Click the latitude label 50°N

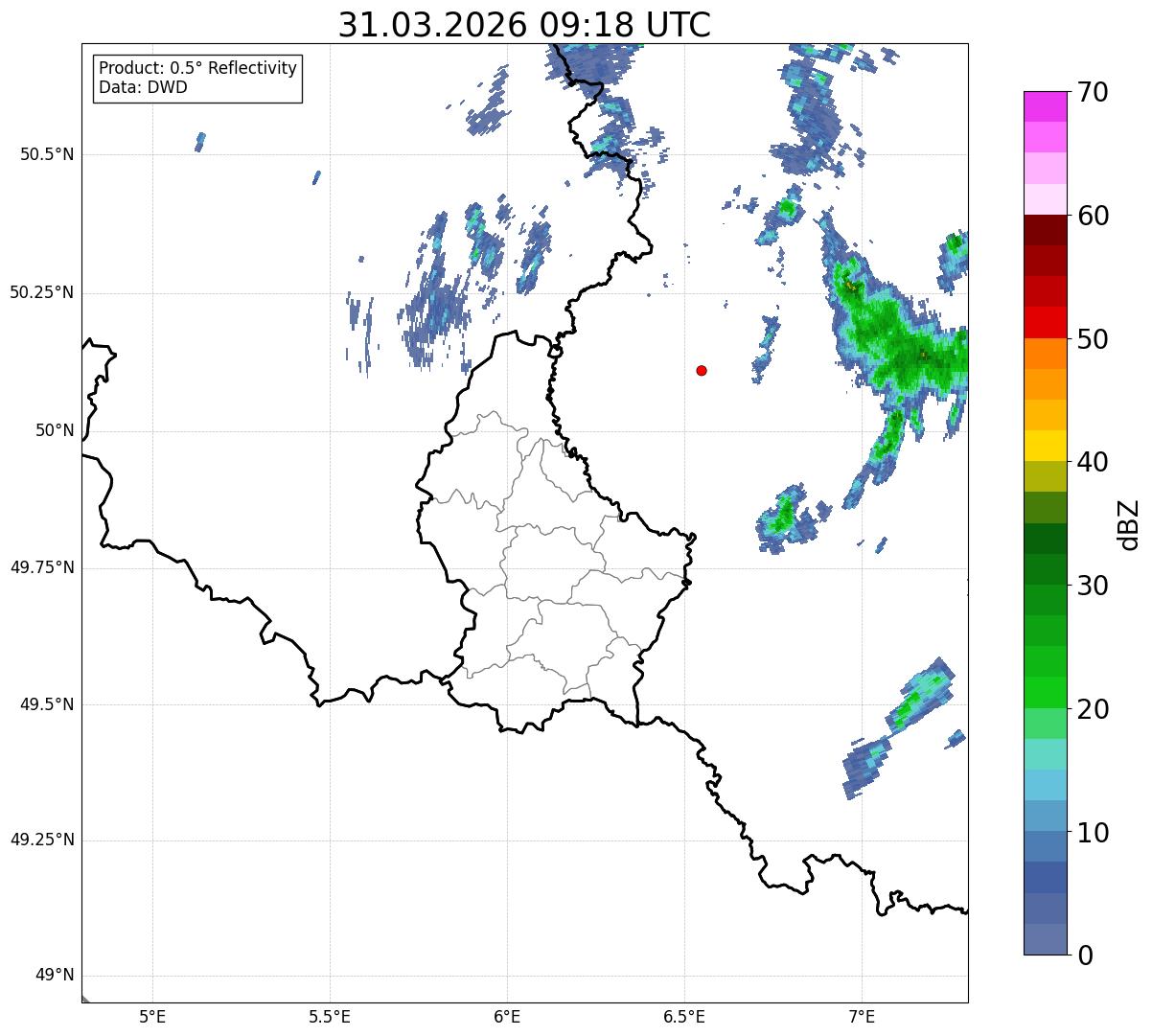tap(55, 430)
